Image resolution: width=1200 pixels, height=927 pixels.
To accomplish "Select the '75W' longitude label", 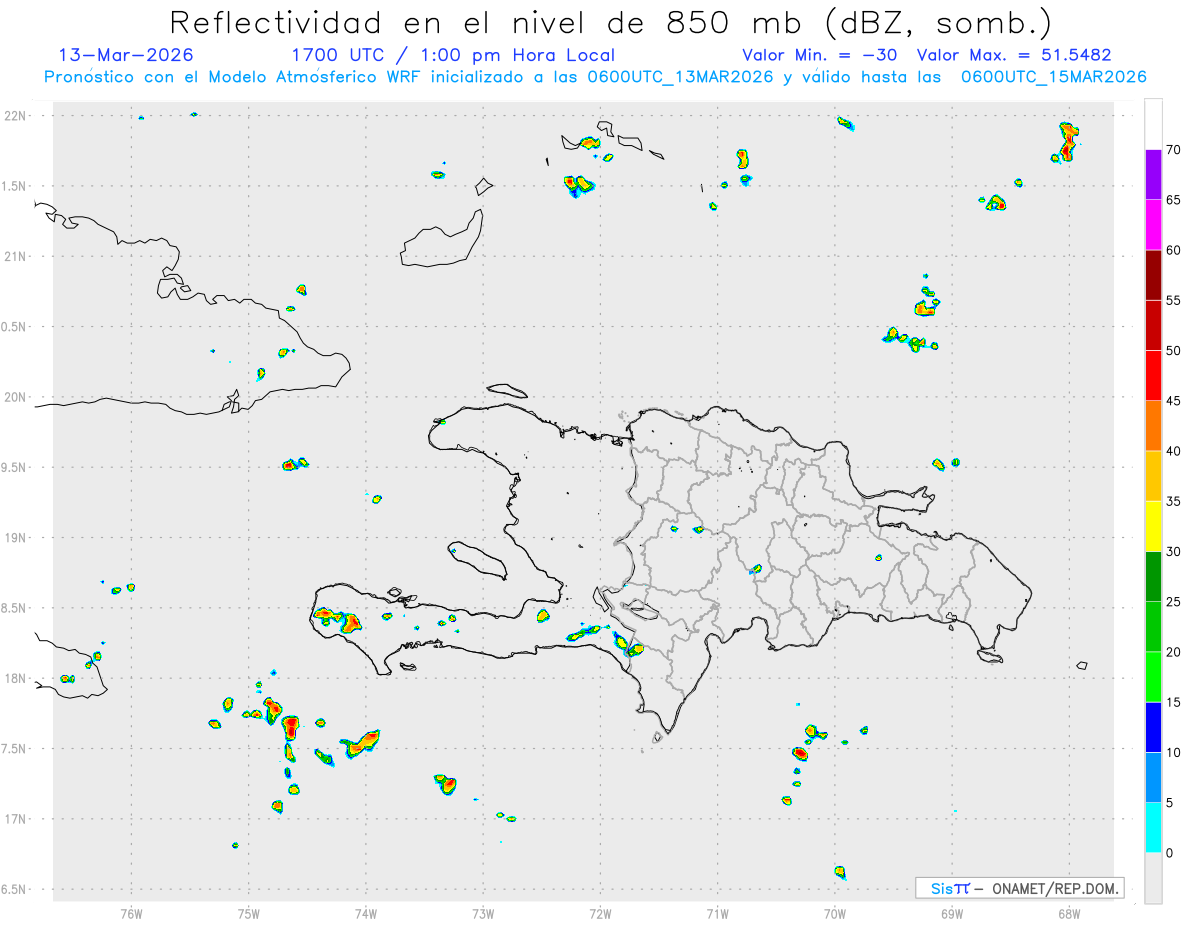I will coord(248,913).
